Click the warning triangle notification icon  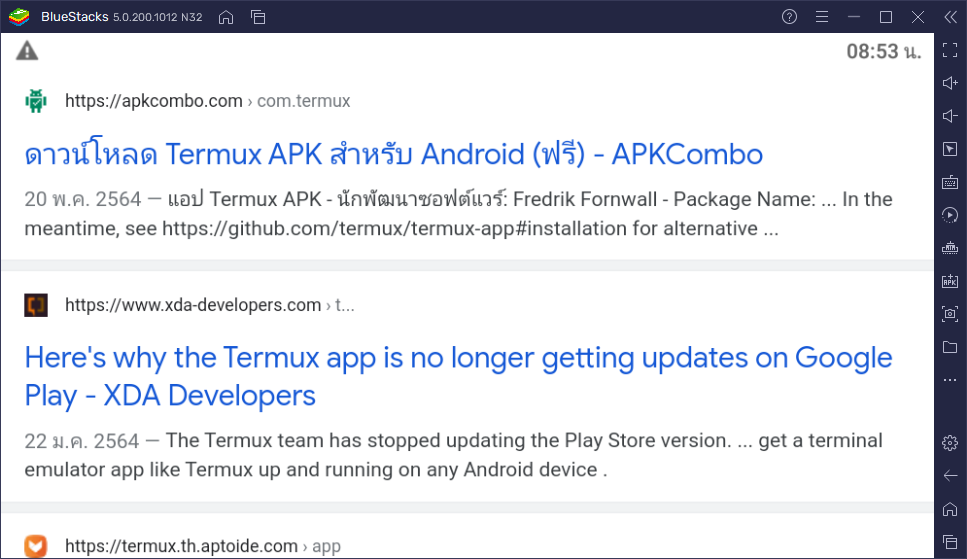coord(27,51)
